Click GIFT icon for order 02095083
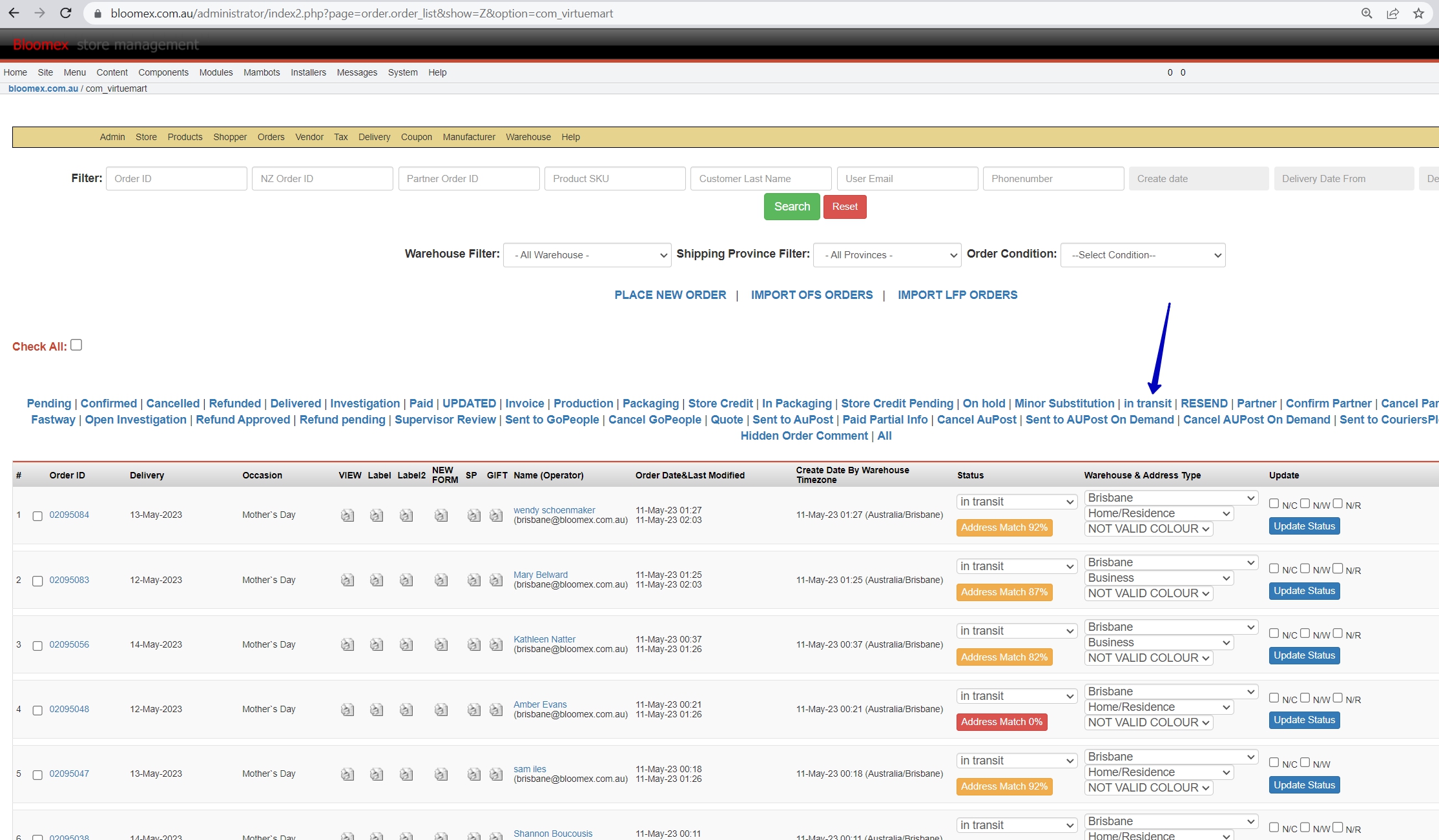This screenshot has width=1439, height=840. (496, 580)
